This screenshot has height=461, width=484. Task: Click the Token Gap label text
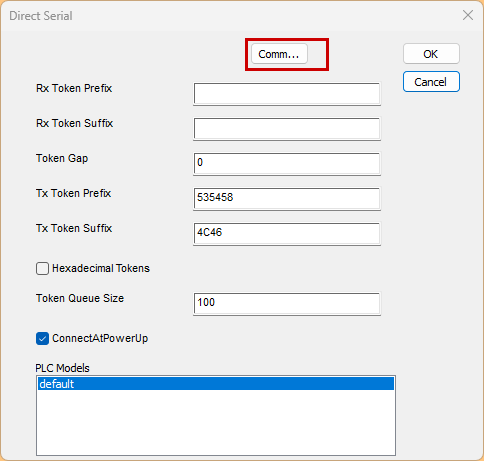click(62, 158)
